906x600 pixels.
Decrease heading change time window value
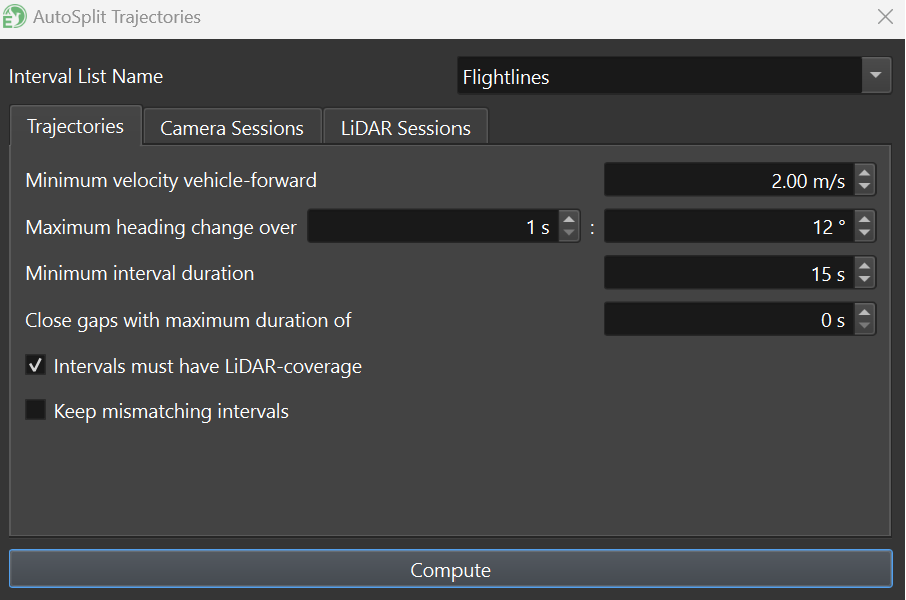[x=569, y=234]
